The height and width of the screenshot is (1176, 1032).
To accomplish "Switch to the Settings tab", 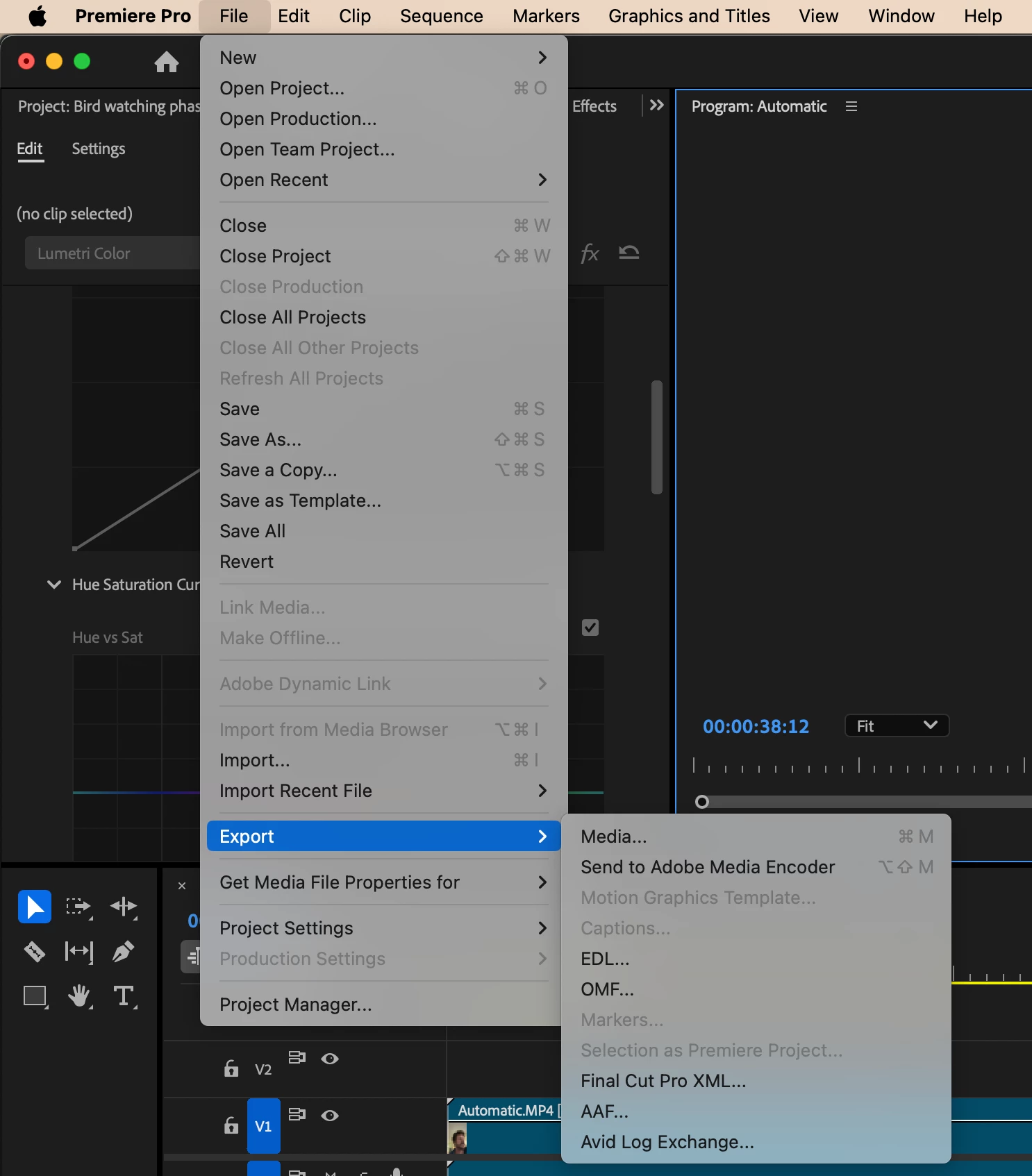I will pos(99,149).
